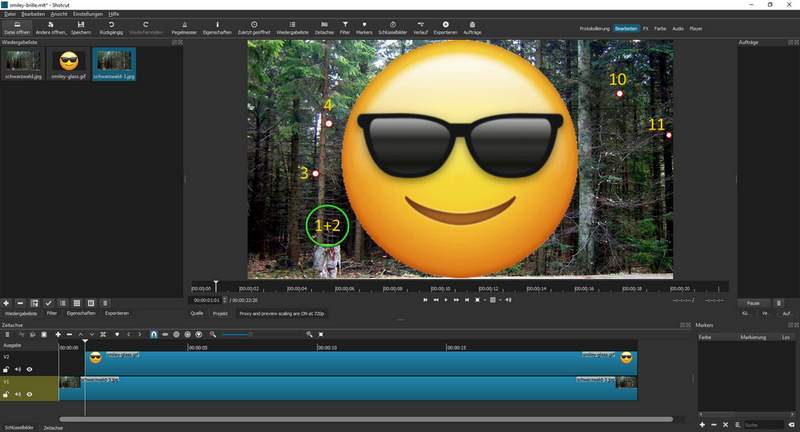Open the Einstellungen menu
800x432 pixels.
[86, 15]
